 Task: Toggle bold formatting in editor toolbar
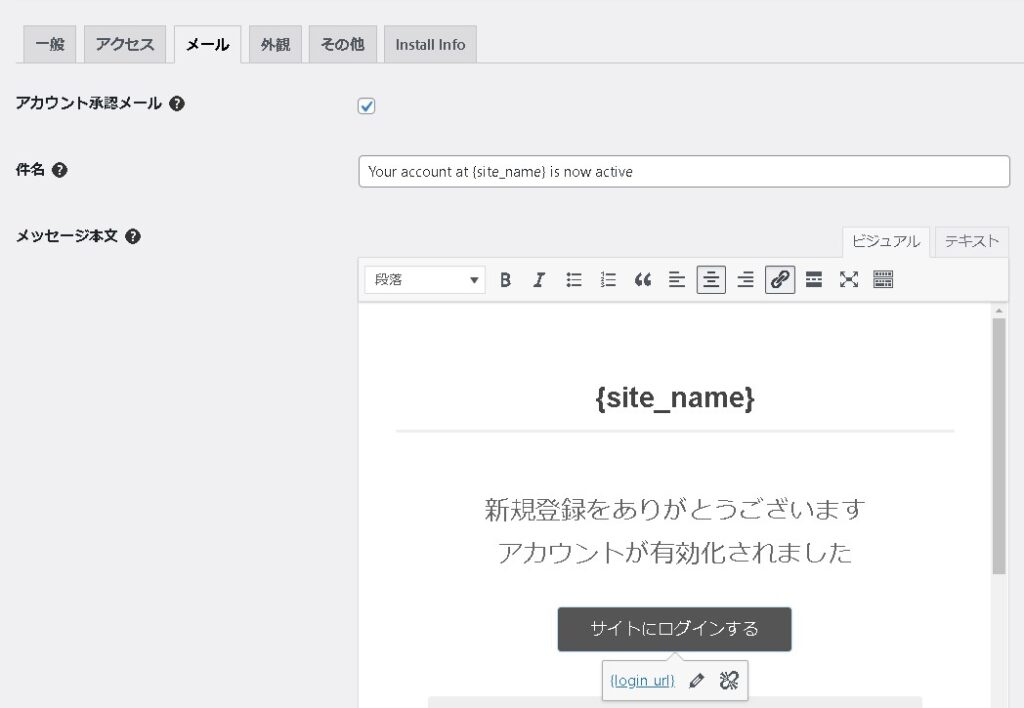(505, 280)
